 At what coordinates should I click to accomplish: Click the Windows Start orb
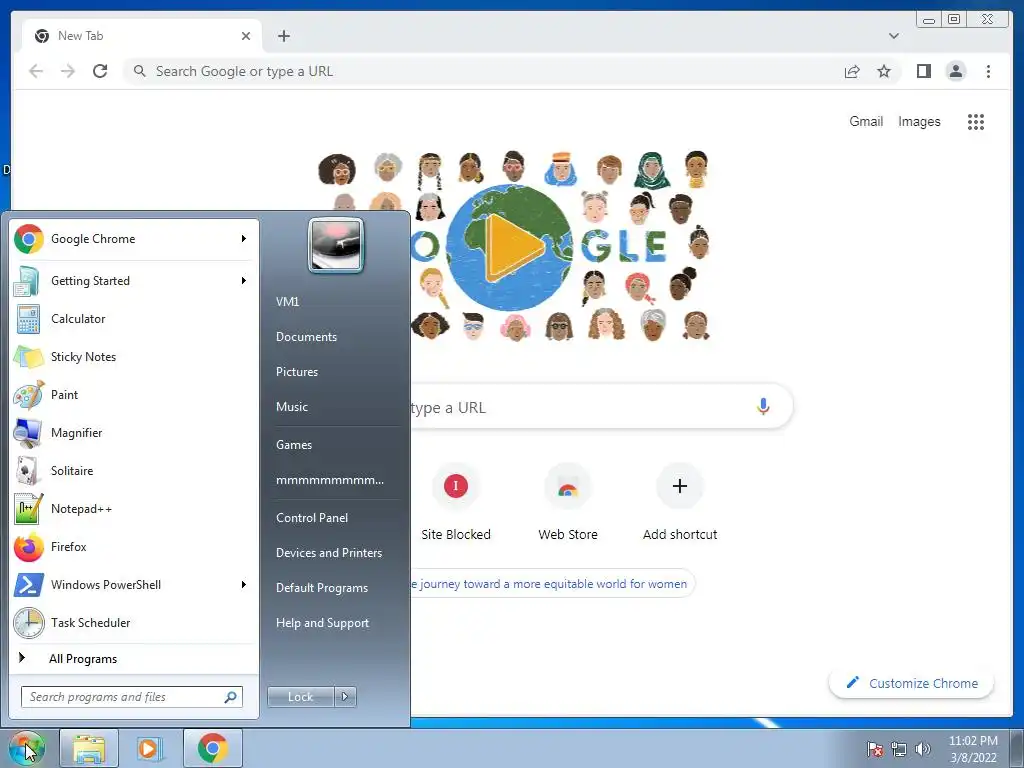pos(26,748)
